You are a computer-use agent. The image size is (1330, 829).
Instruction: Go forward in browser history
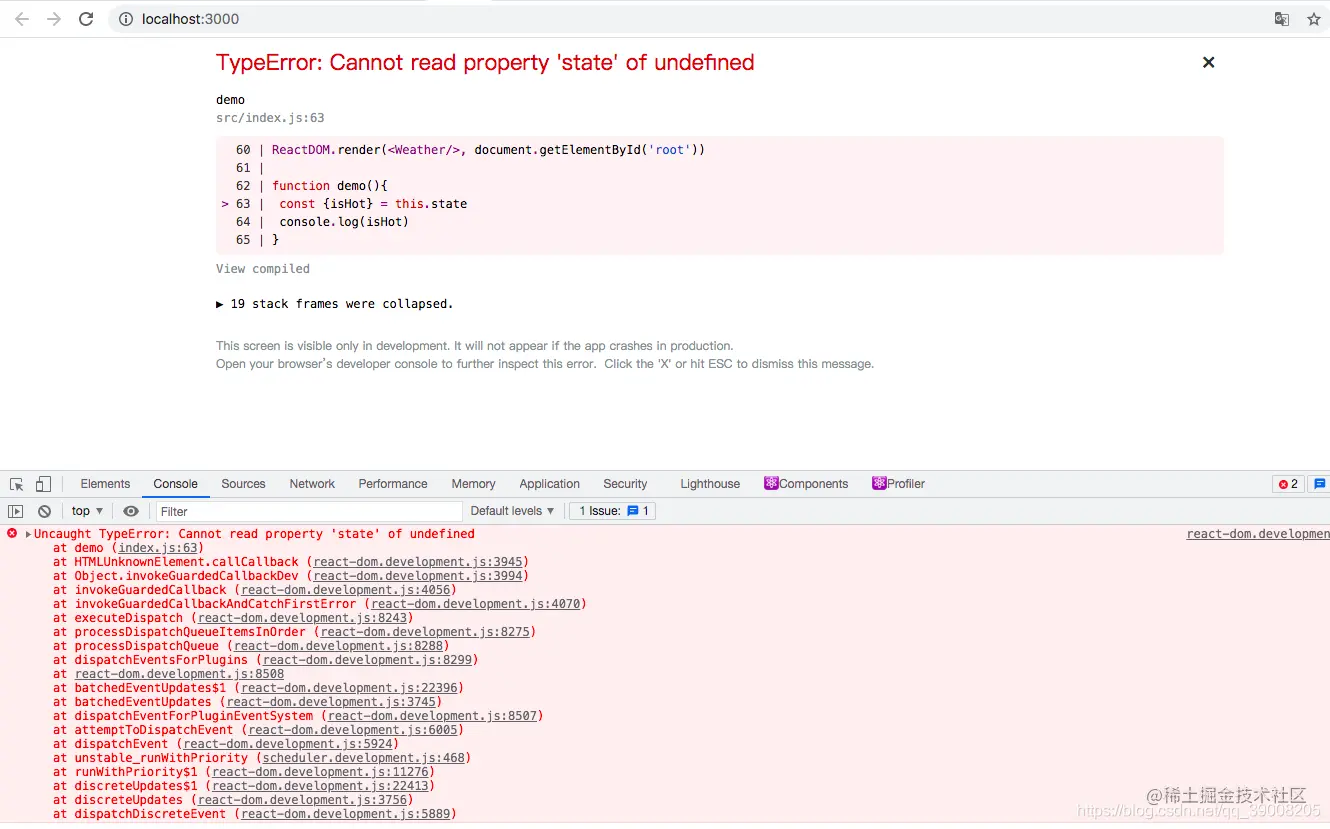[x=54, y=19]
